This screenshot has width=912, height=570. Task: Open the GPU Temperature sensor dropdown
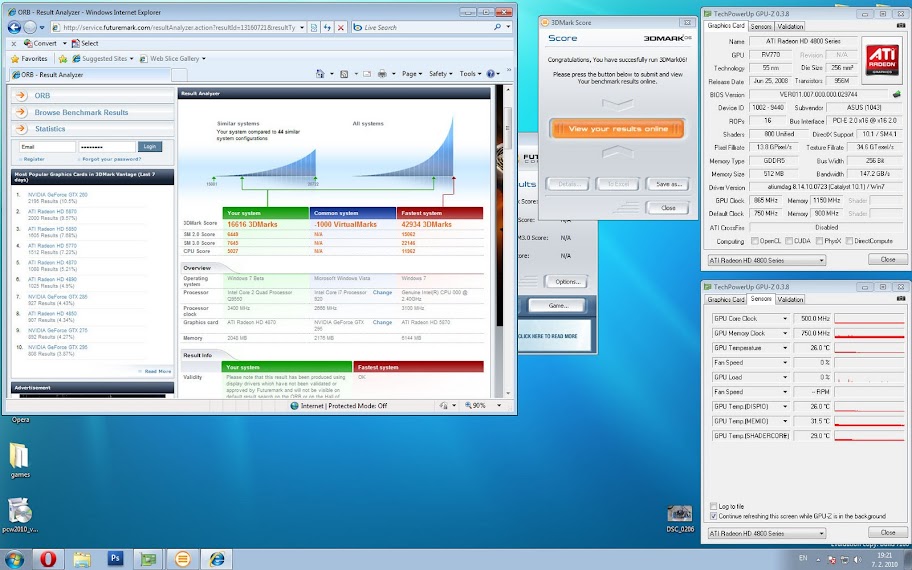(x=785, y=348)
